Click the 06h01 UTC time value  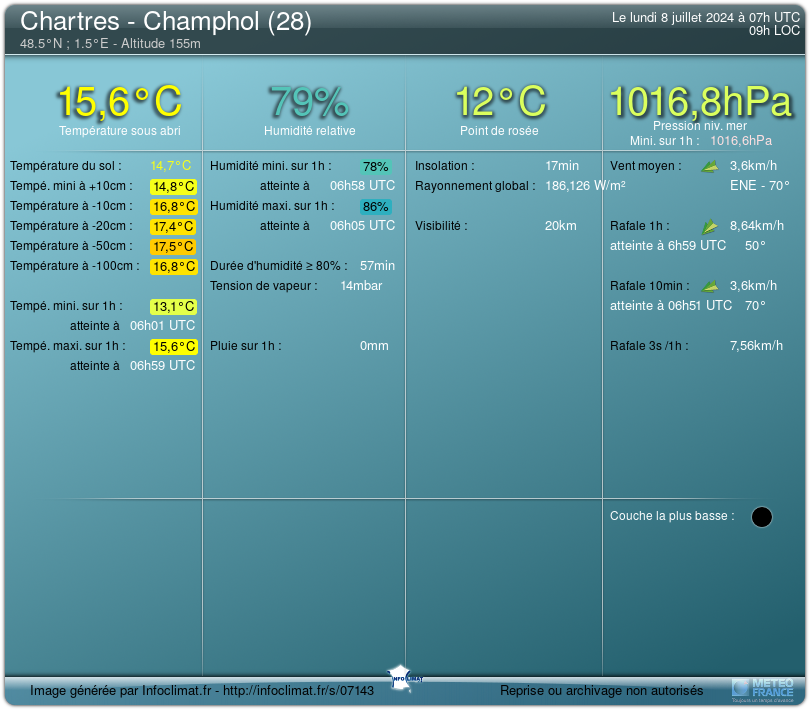(162, 326)
